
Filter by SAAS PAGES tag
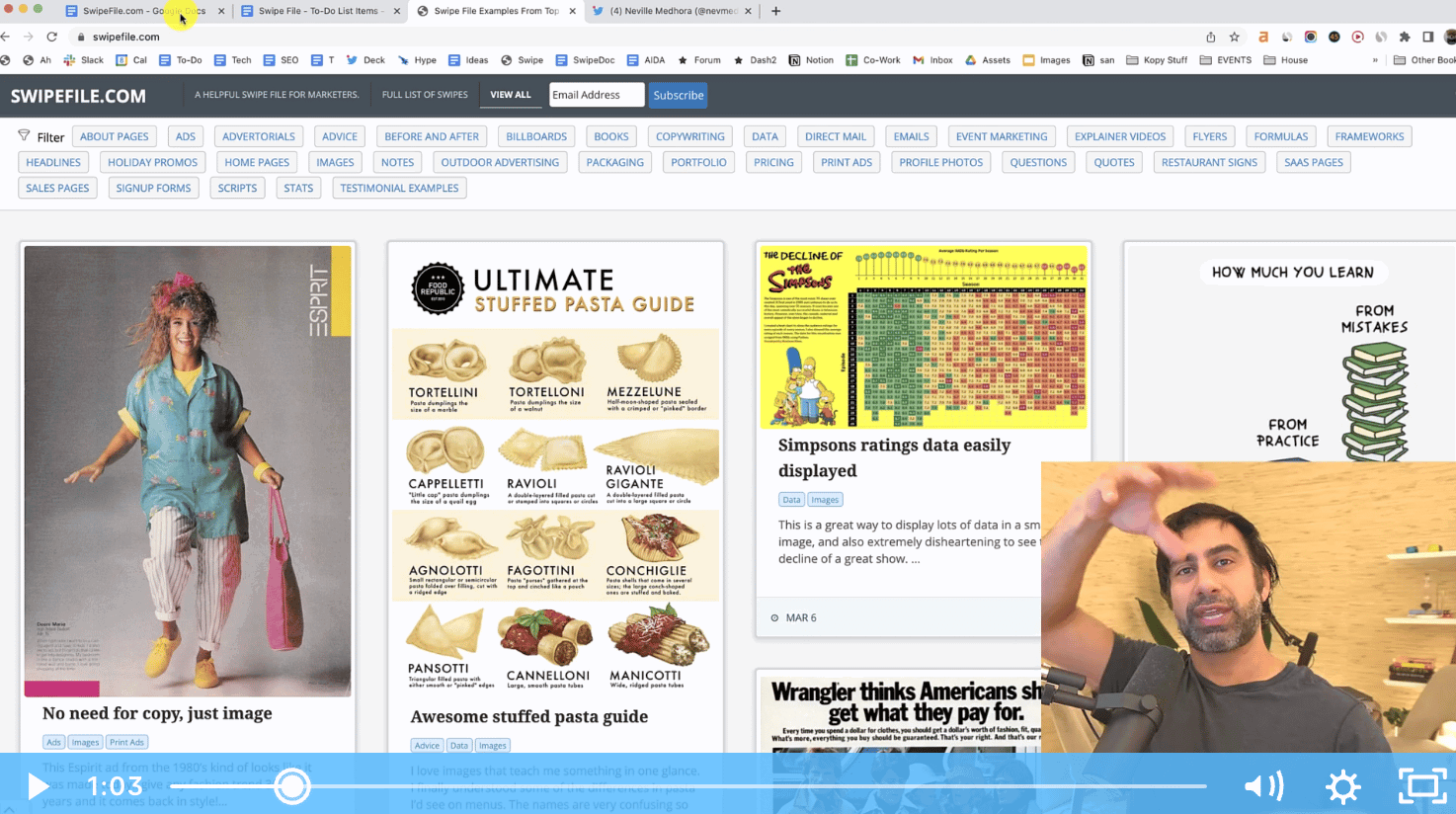pyautogui.click(x=1314, y=162)
